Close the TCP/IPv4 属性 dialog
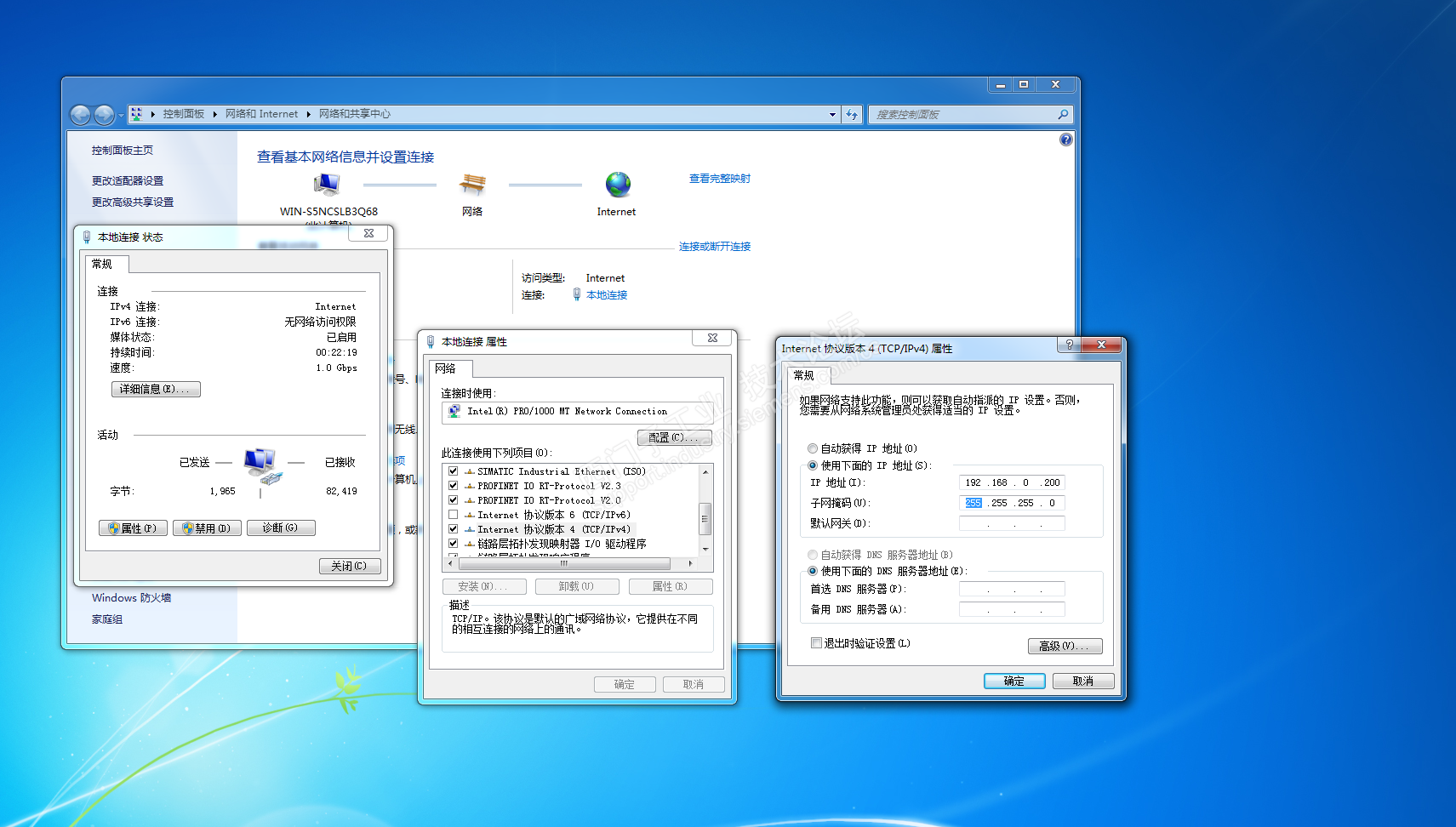This screenshot has height=827, width=1456. coord(1101,345)
